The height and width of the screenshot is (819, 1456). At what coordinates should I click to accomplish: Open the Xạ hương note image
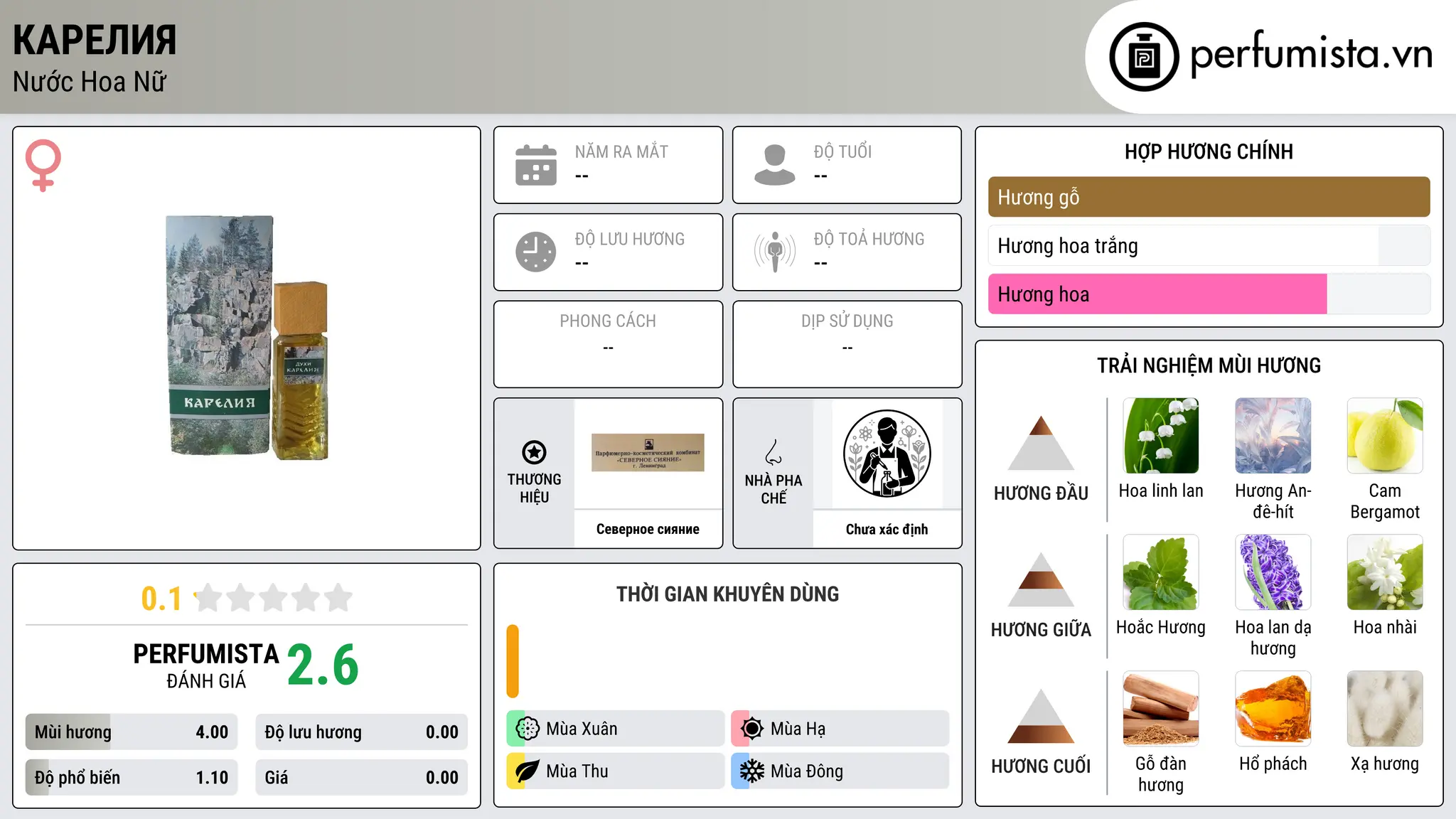(1385, 709)
